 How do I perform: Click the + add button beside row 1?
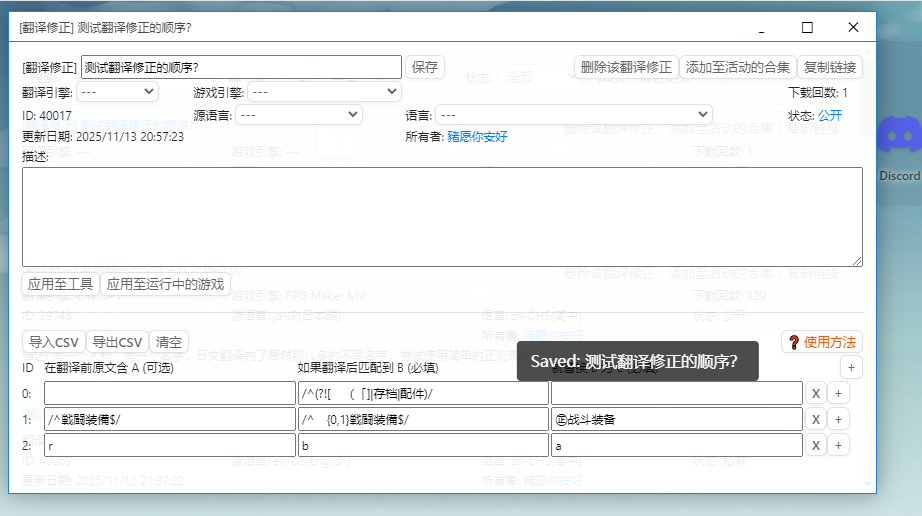click(838, 419)
